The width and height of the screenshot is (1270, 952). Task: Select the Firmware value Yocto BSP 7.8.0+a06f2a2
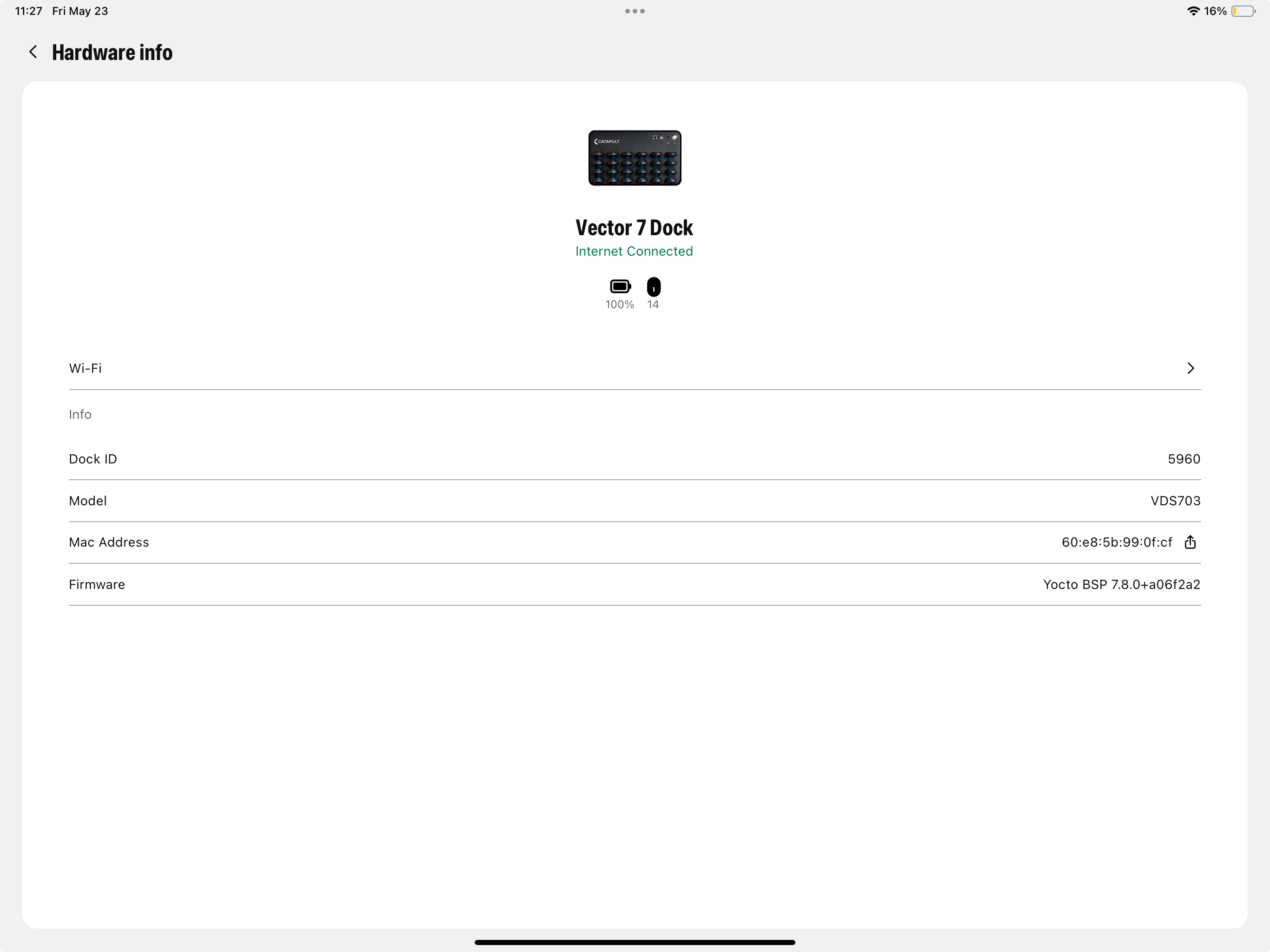1121,584
